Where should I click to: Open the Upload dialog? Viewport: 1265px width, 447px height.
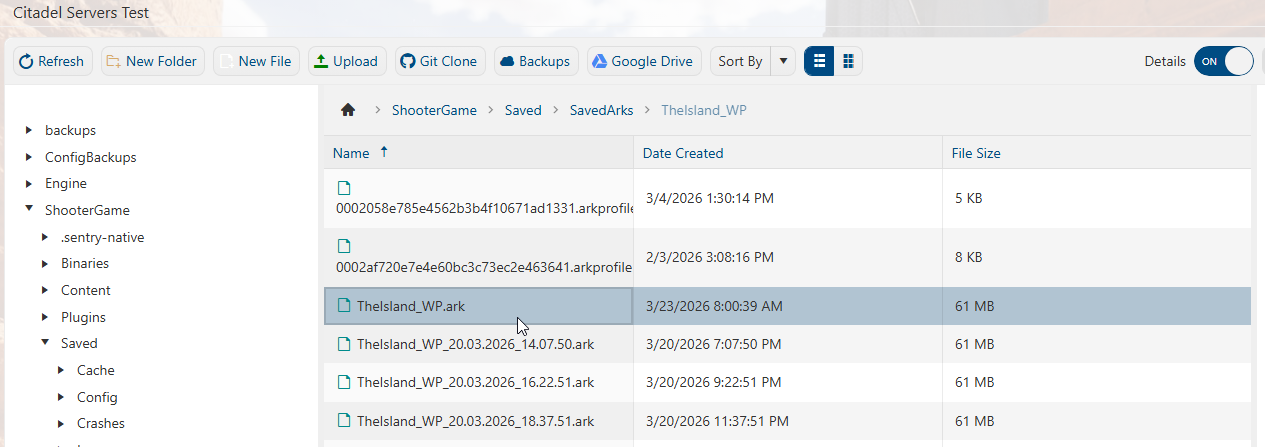tap(345, 62)
